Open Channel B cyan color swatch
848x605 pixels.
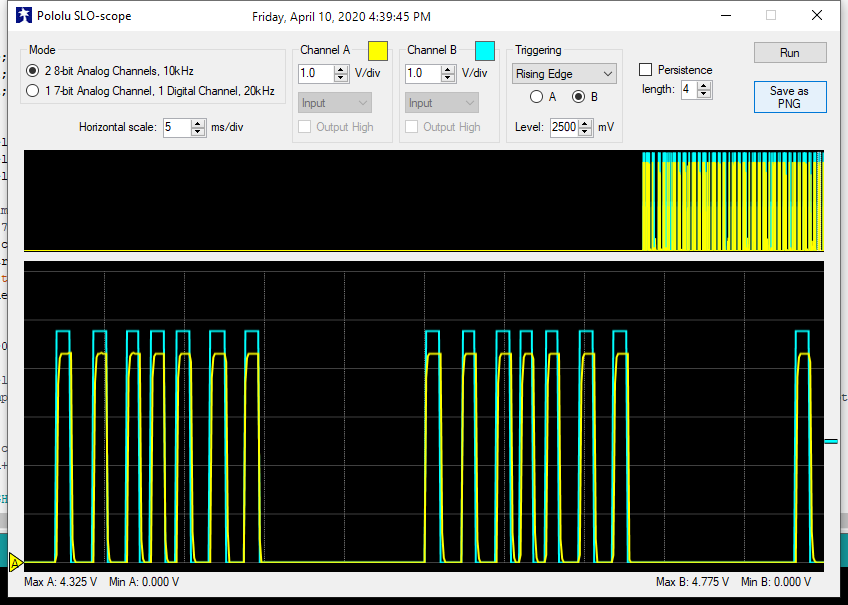coord(485,51)
